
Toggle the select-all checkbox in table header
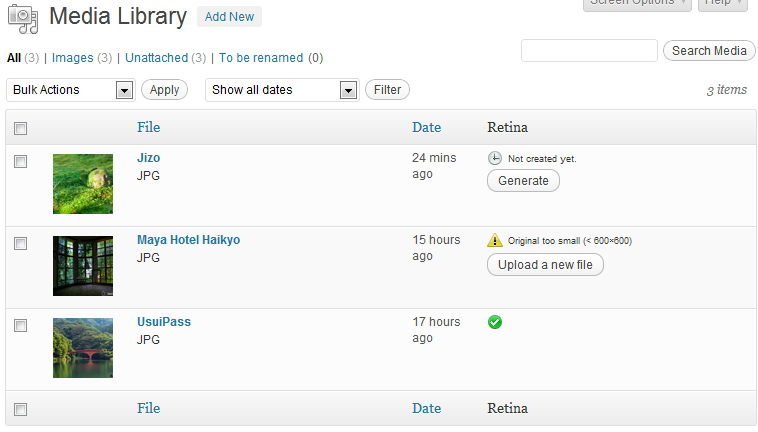[x=21, y=128]
